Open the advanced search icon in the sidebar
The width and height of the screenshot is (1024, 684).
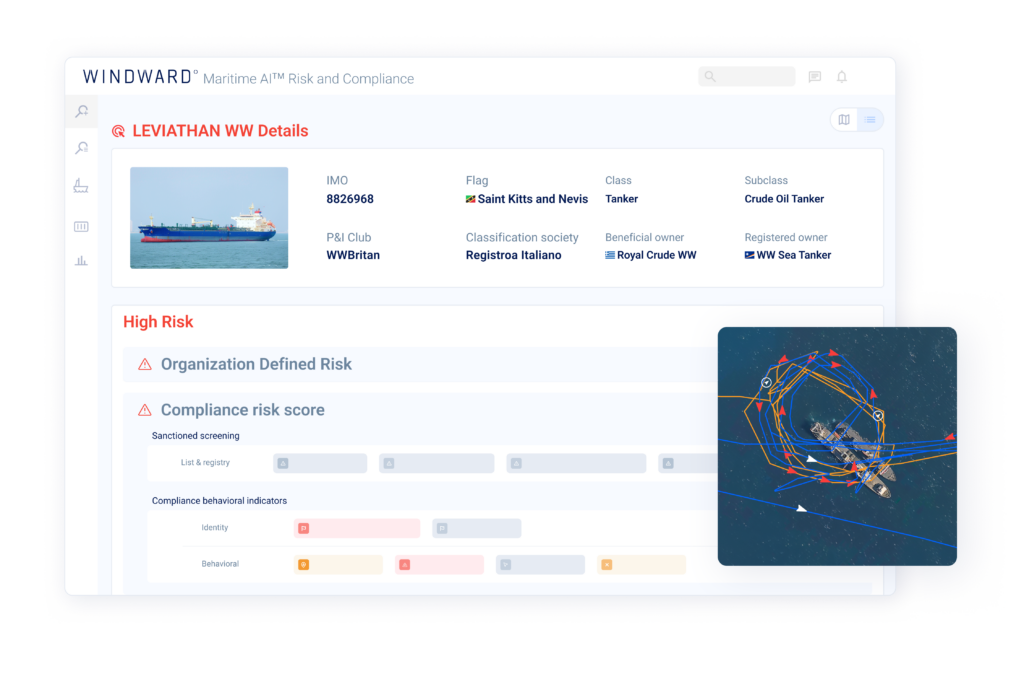82,148
